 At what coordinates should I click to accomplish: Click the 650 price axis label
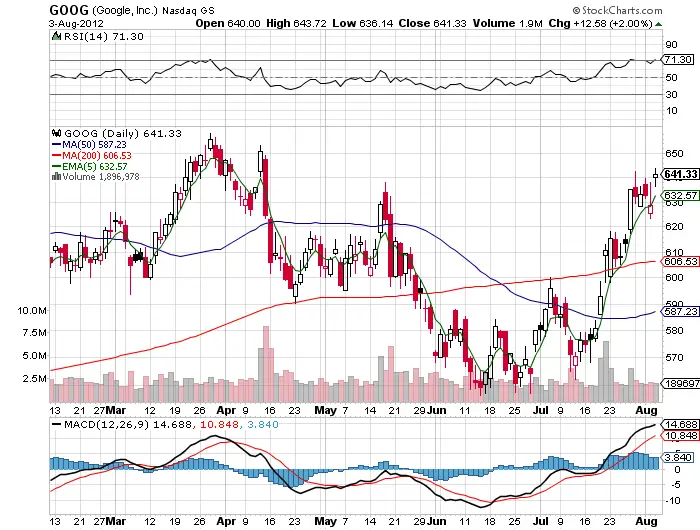point(674,153)
